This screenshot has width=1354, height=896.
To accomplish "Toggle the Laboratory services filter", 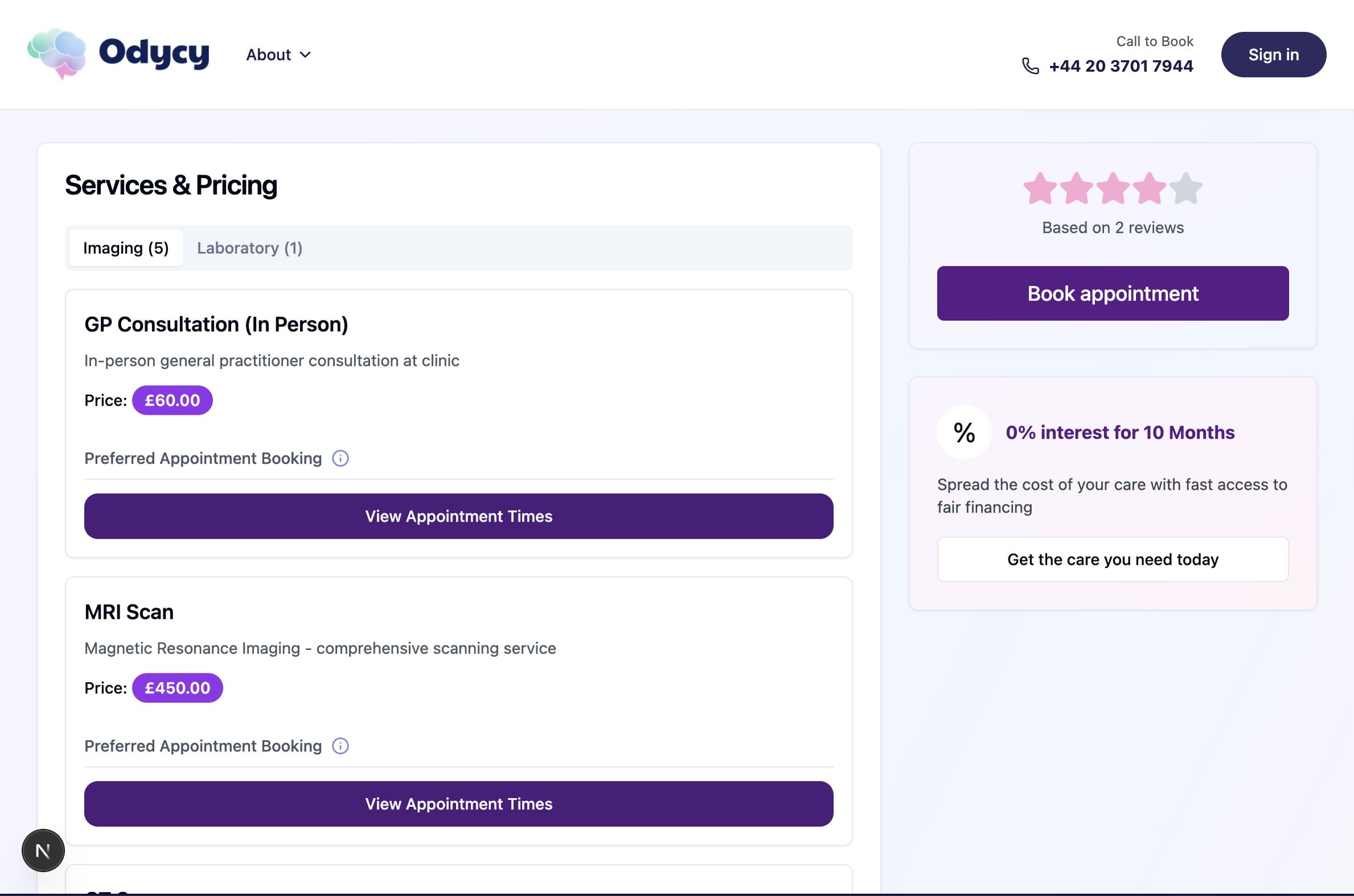I will 249,247.
